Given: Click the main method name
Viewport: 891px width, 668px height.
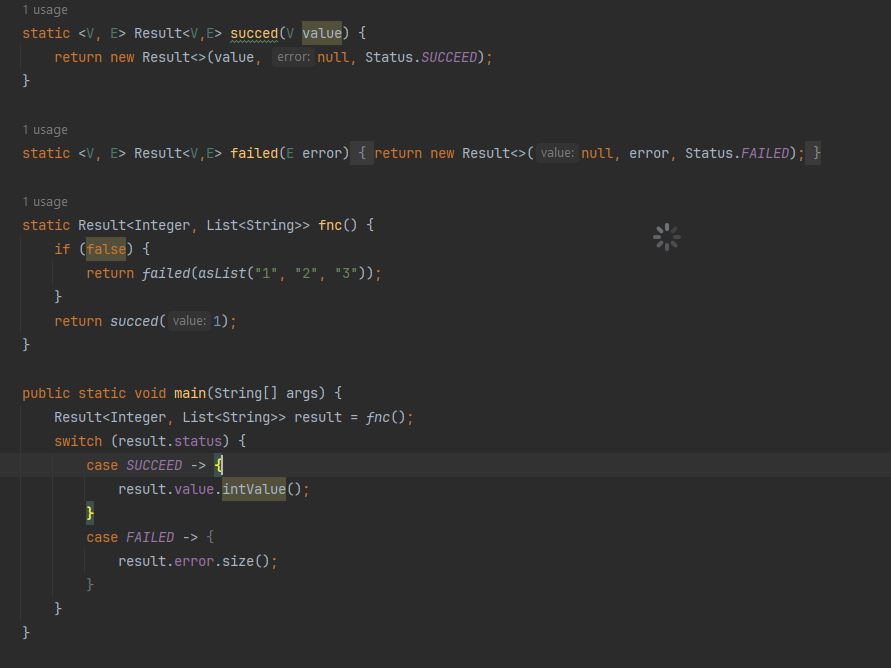Looking at the screenshot, I should (x=190, y=393).
